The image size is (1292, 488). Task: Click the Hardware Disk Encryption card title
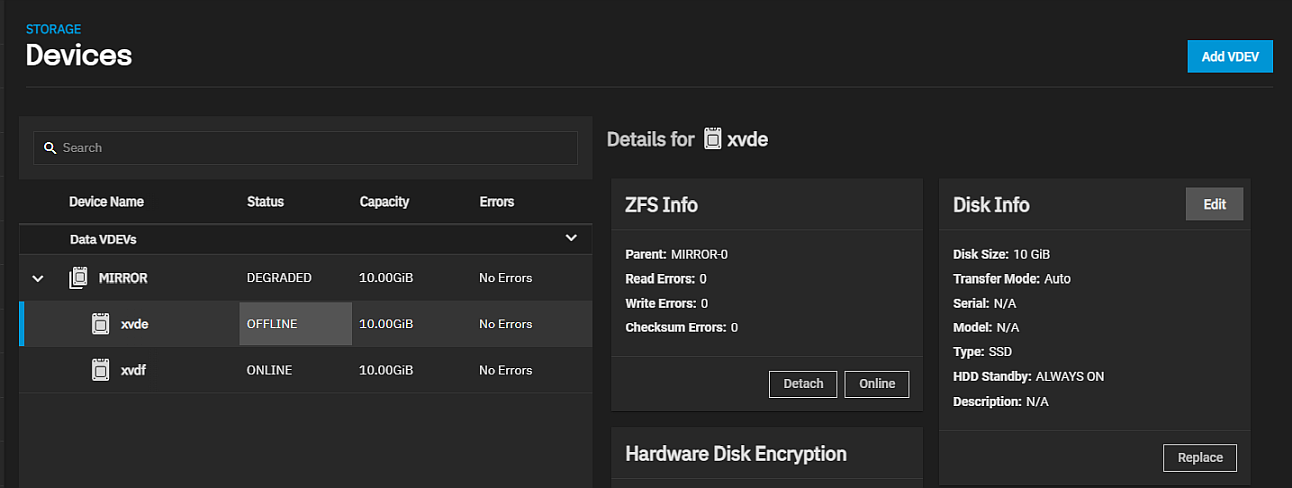pos(735,454)
